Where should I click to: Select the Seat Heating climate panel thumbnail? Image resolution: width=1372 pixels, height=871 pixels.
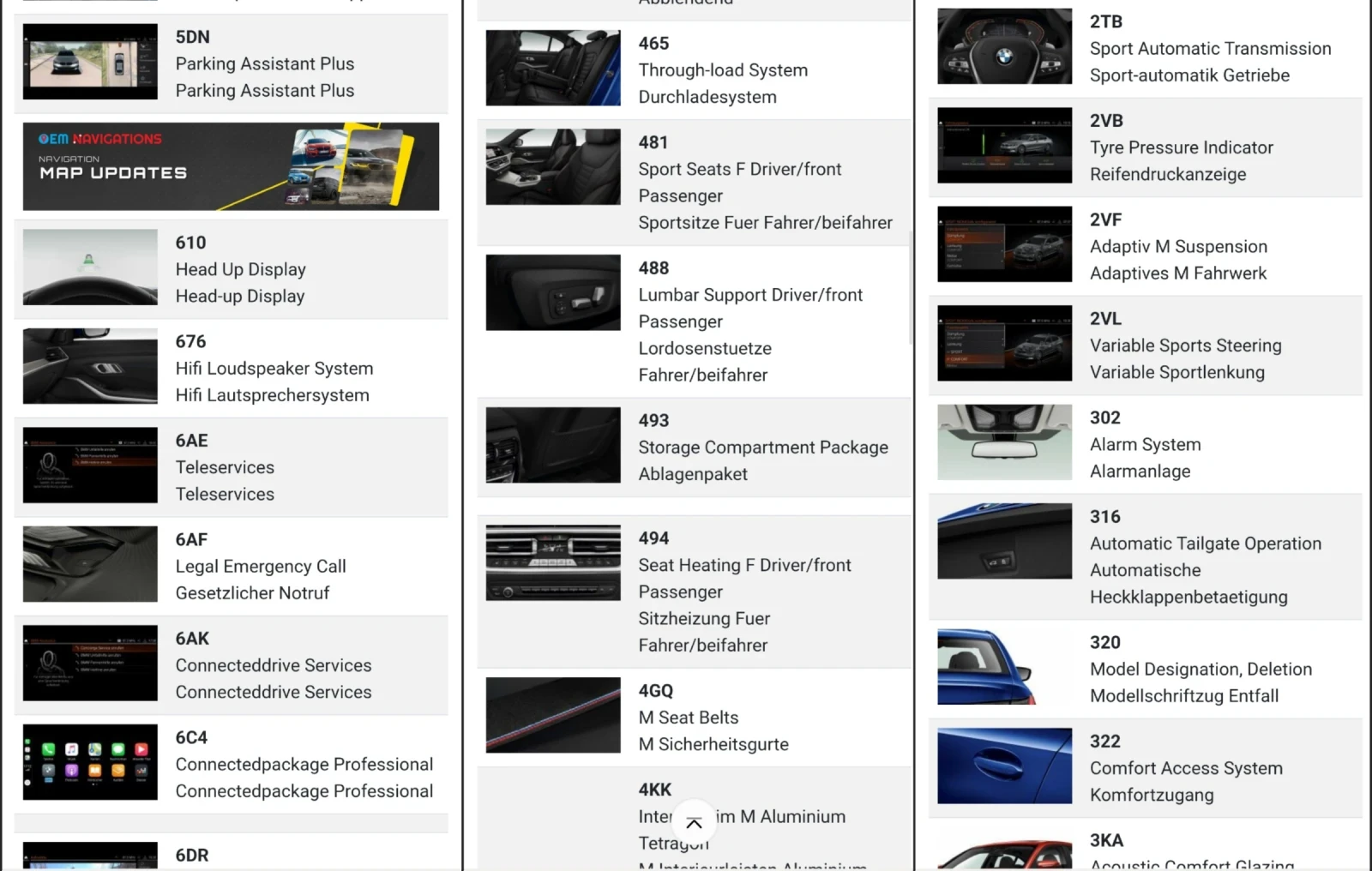pos(553,563)
